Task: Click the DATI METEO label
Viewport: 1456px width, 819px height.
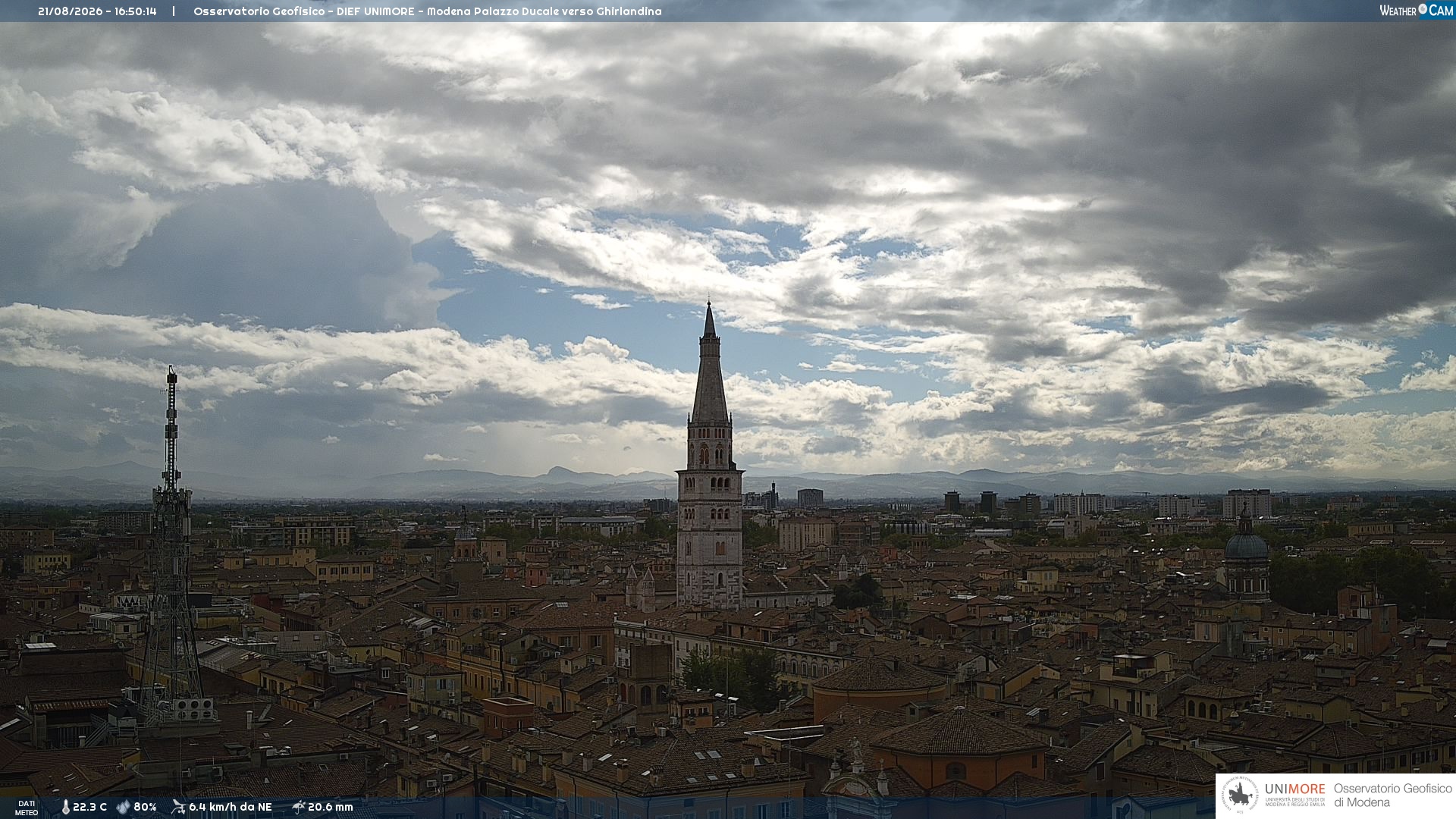Action: pyautogui.click(x=27, y=808)
